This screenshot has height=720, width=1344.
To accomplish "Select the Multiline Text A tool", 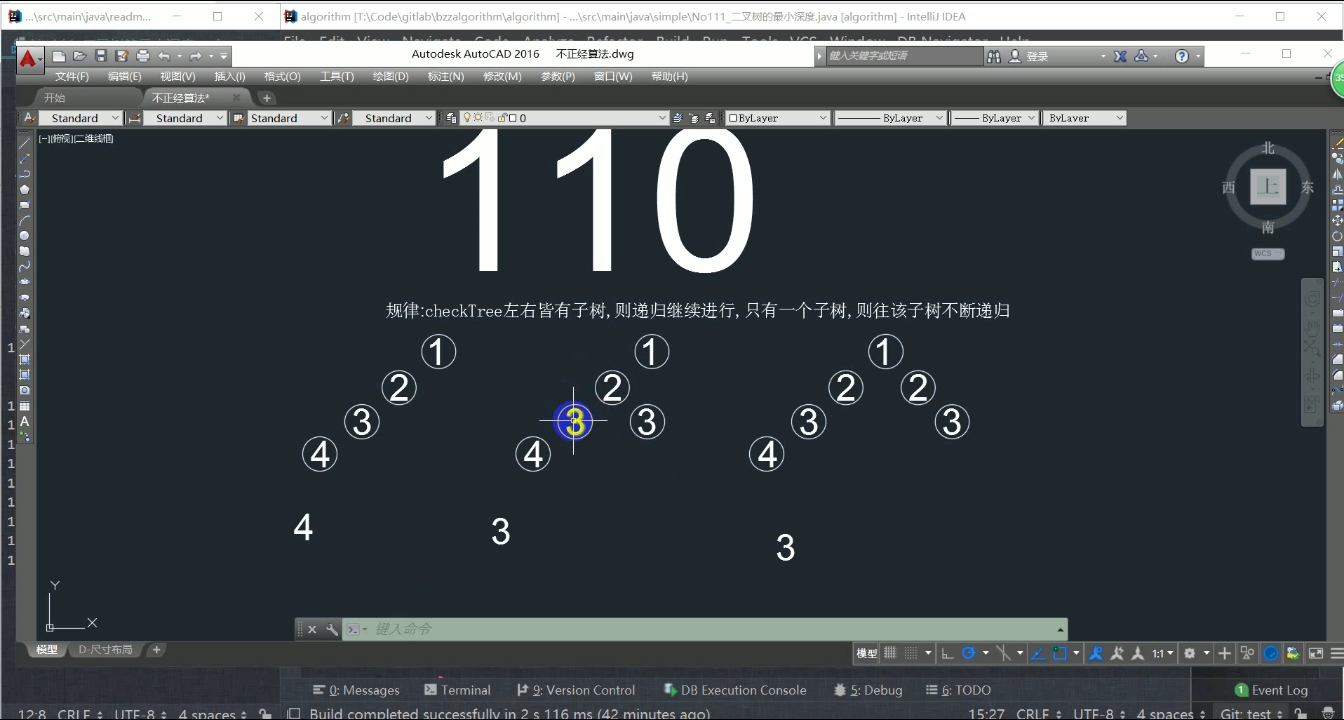I will [x=25, y=422].
